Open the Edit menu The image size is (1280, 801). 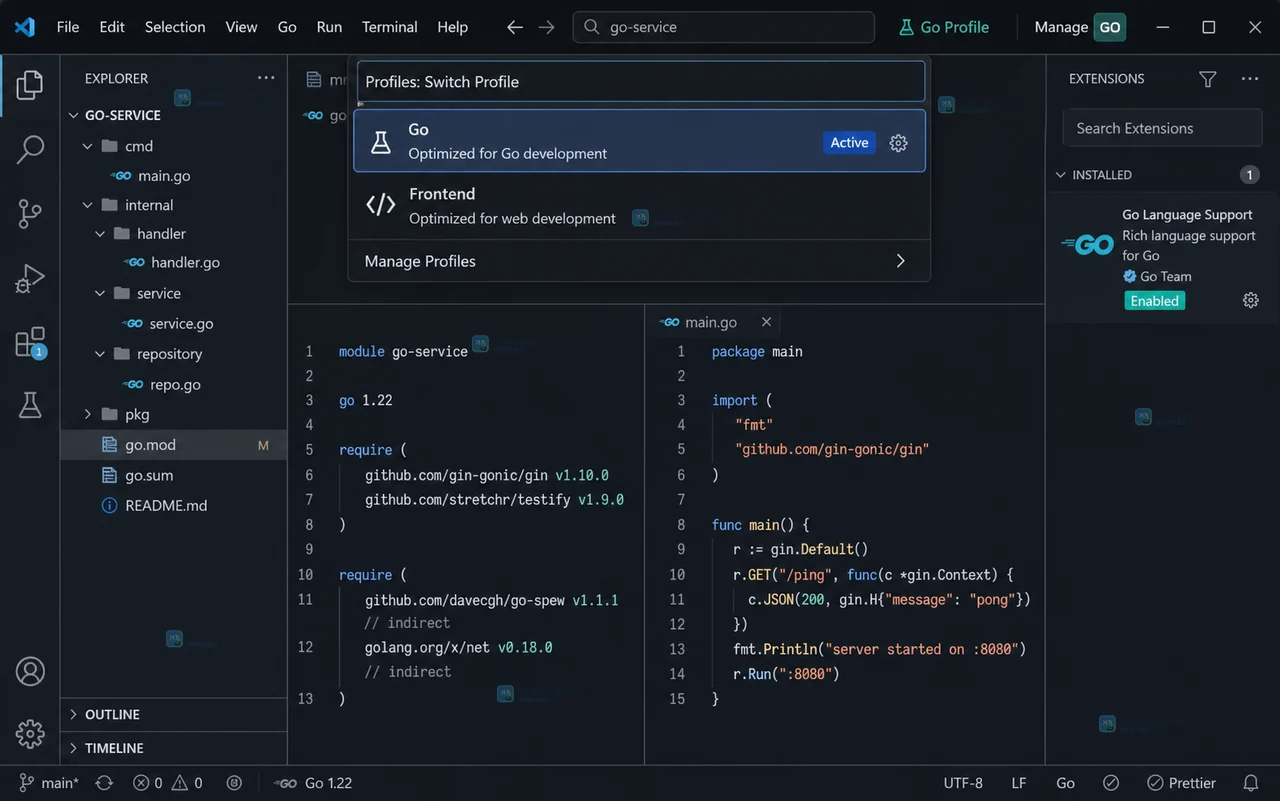112,27
